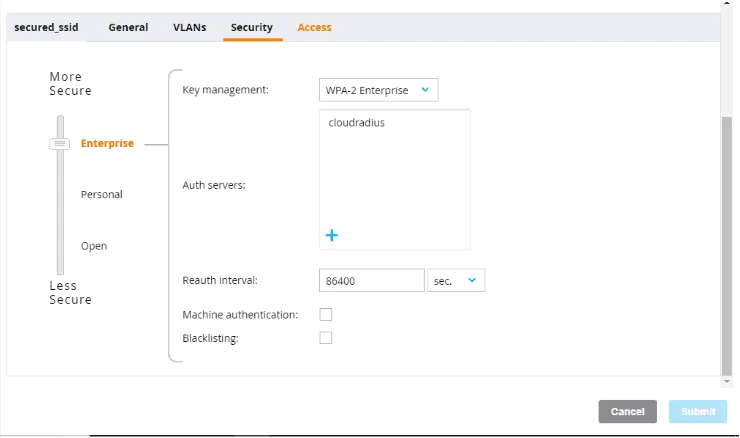The image size is (740, 438).
Task: Tick the Blacklisting checkbox
Action: [x=325, y=338]
